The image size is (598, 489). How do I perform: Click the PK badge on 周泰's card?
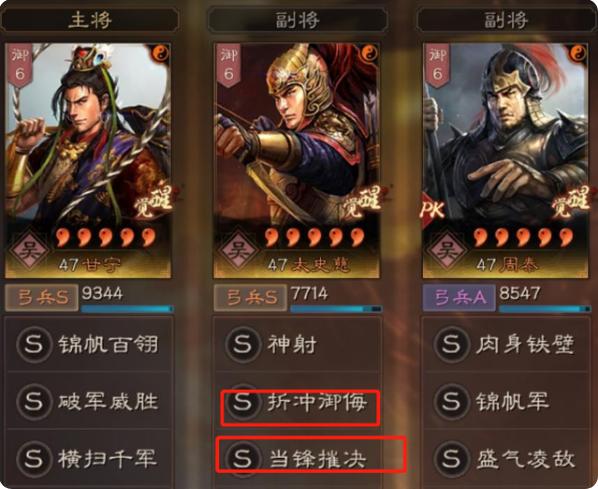pyautogui.click(x=432, y=210)
